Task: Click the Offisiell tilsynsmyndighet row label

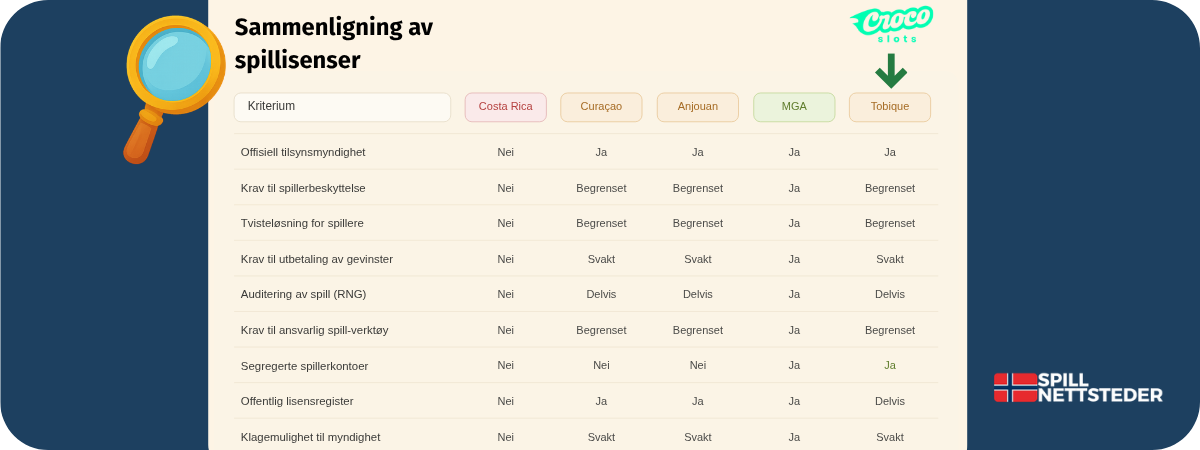Action: click(x=303, y=152)
